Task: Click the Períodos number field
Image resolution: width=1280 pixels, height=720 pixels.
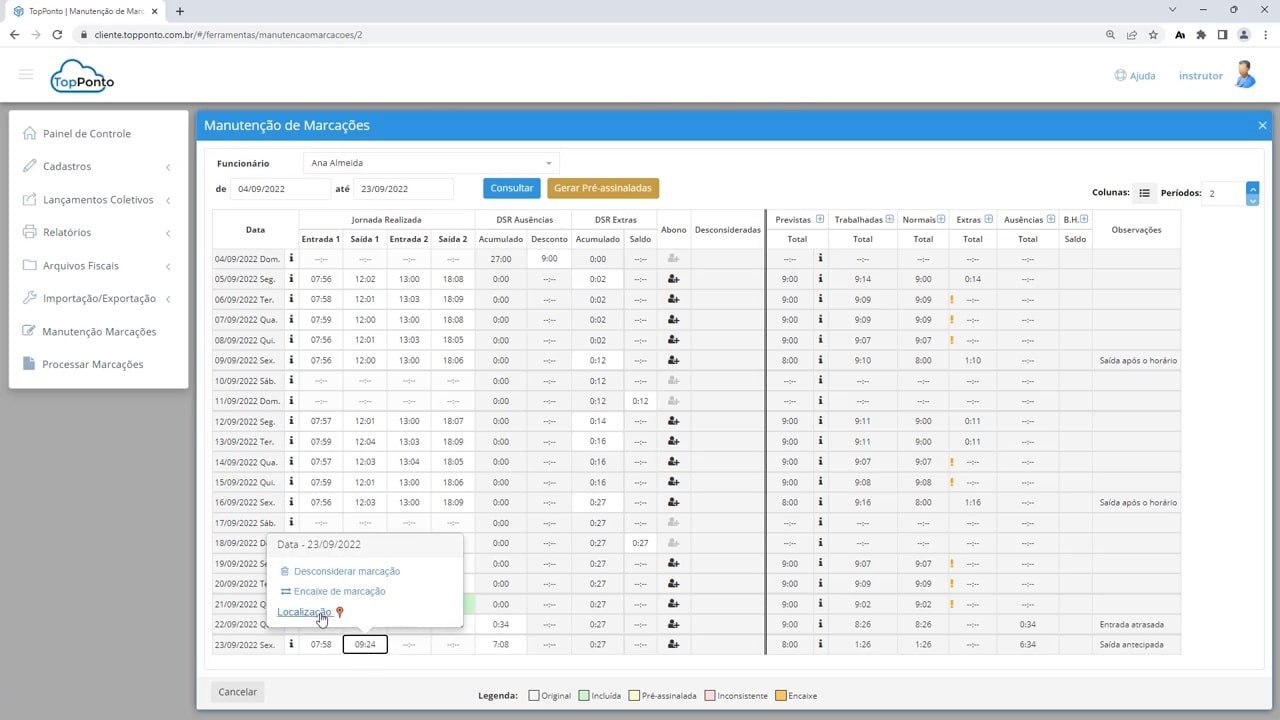Action: coord(1224,193)
